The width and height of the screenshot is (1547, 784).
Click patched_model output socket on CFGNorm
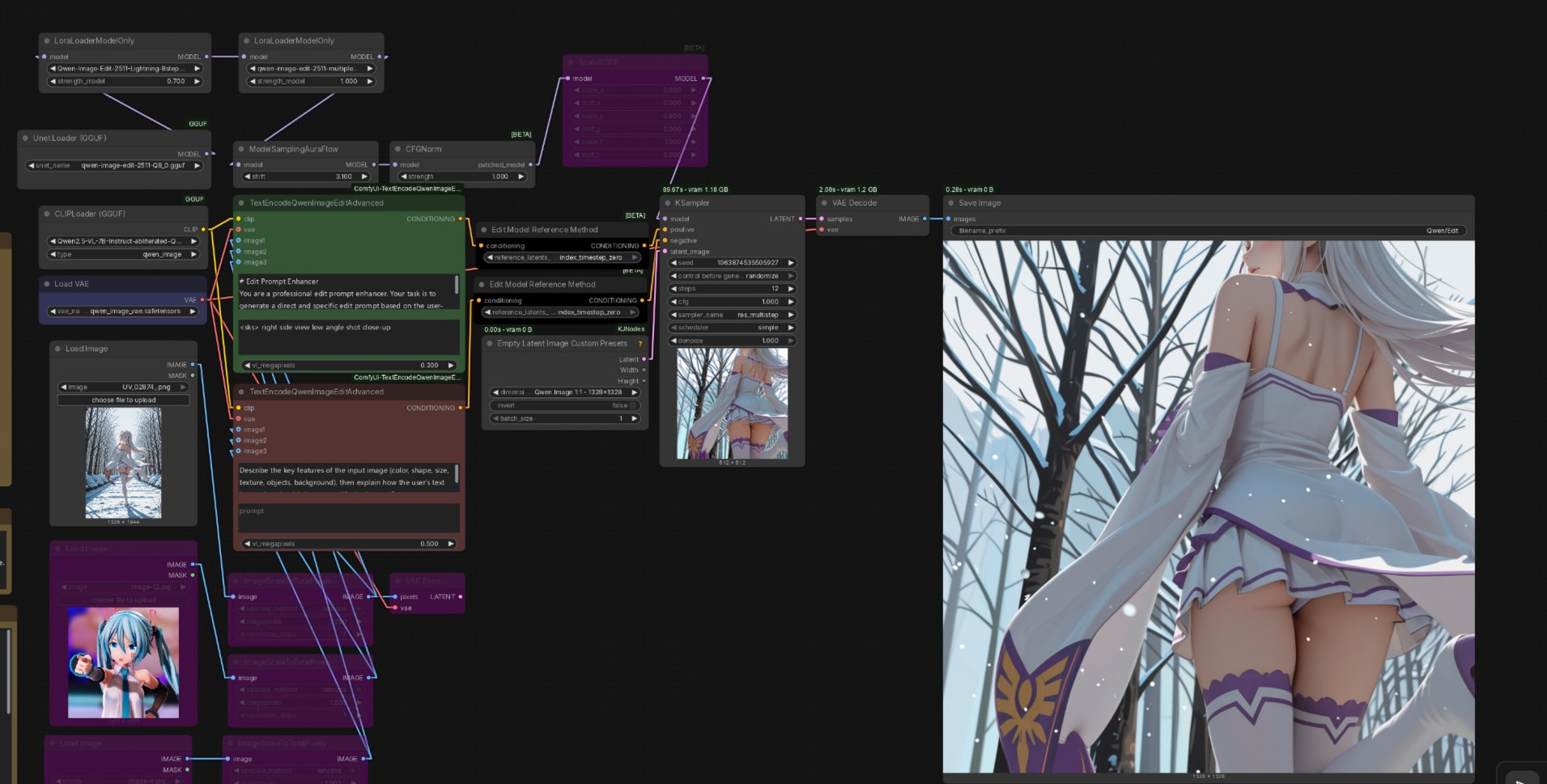[530, 165]
